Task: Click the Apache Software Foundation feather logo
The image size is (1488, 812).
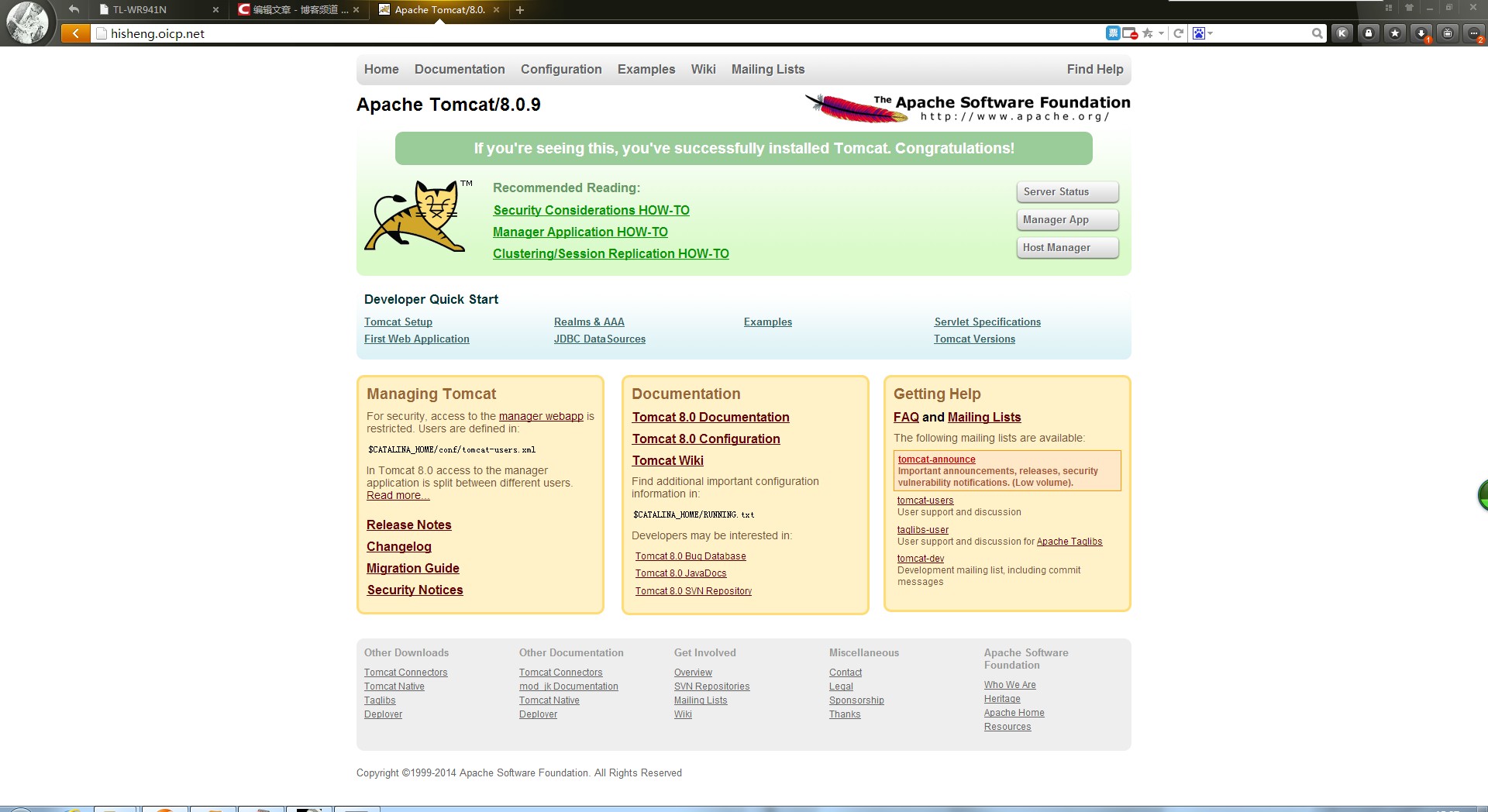Action: pyautogui.click(x=967, y=108)
